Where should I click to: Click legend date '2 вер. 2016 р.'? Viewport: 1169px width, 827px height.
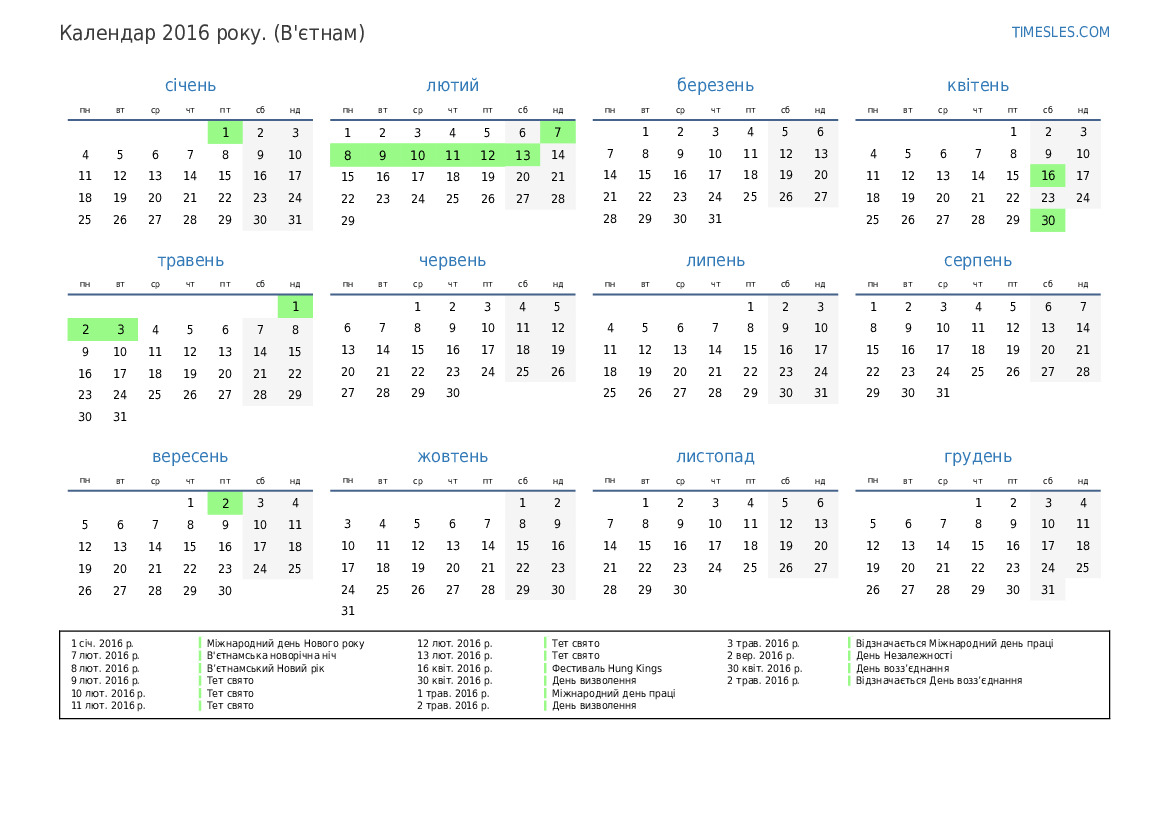pos(760,655)
